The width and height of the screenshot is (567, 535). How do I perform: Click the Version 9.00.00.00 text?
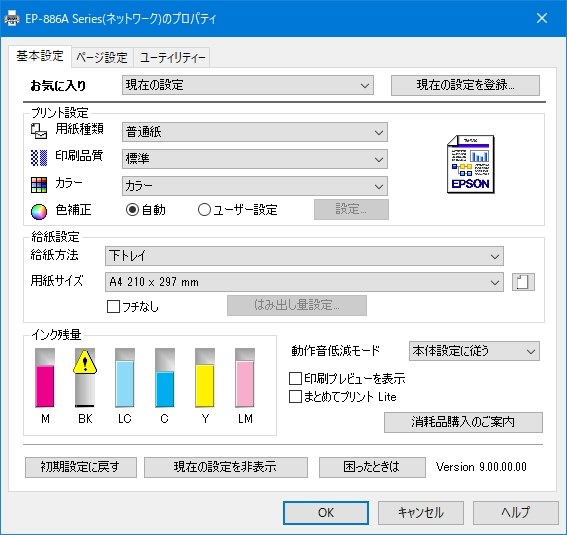tap(481, 467)
